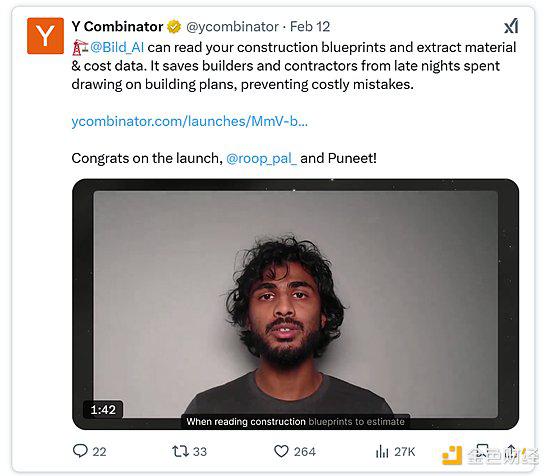The width and height of the screenshot is (550, 476).
Task: View analytics via bar chart icon
Action: pos(382,451)
